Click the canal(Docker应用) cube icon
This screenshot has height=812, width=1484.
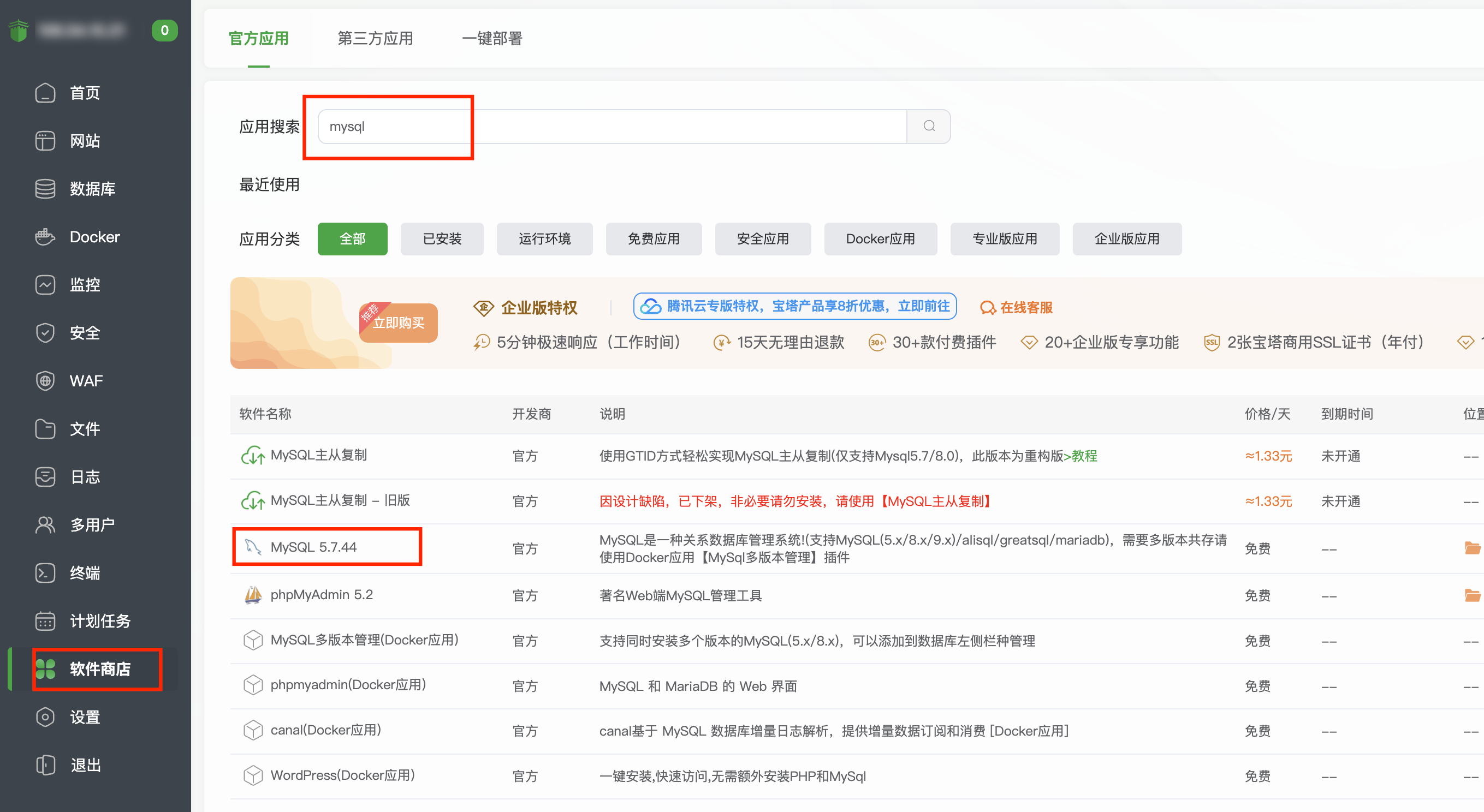[253, 730]
